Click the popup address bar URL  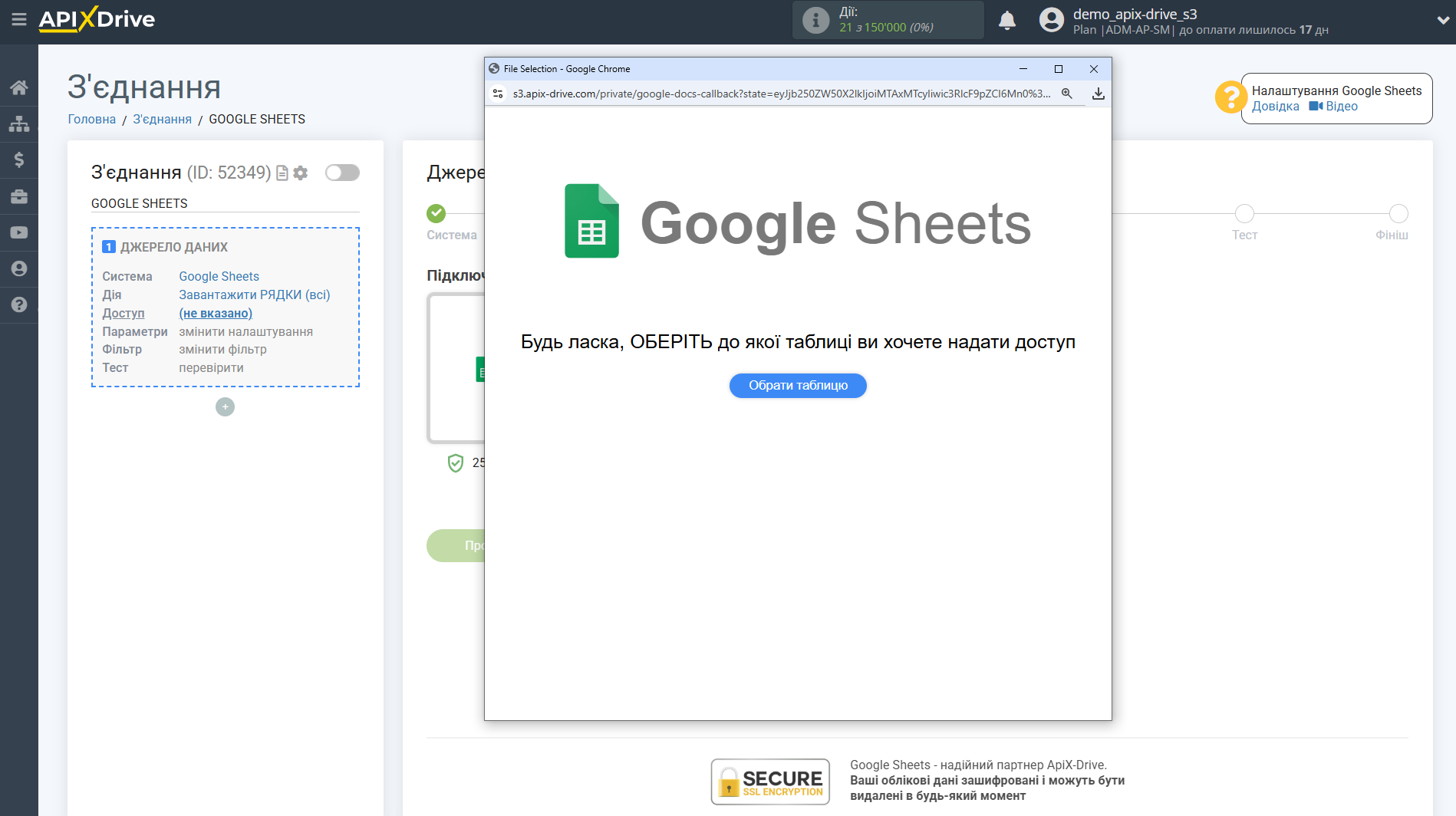pyautogui.click(x=781, y=94)
